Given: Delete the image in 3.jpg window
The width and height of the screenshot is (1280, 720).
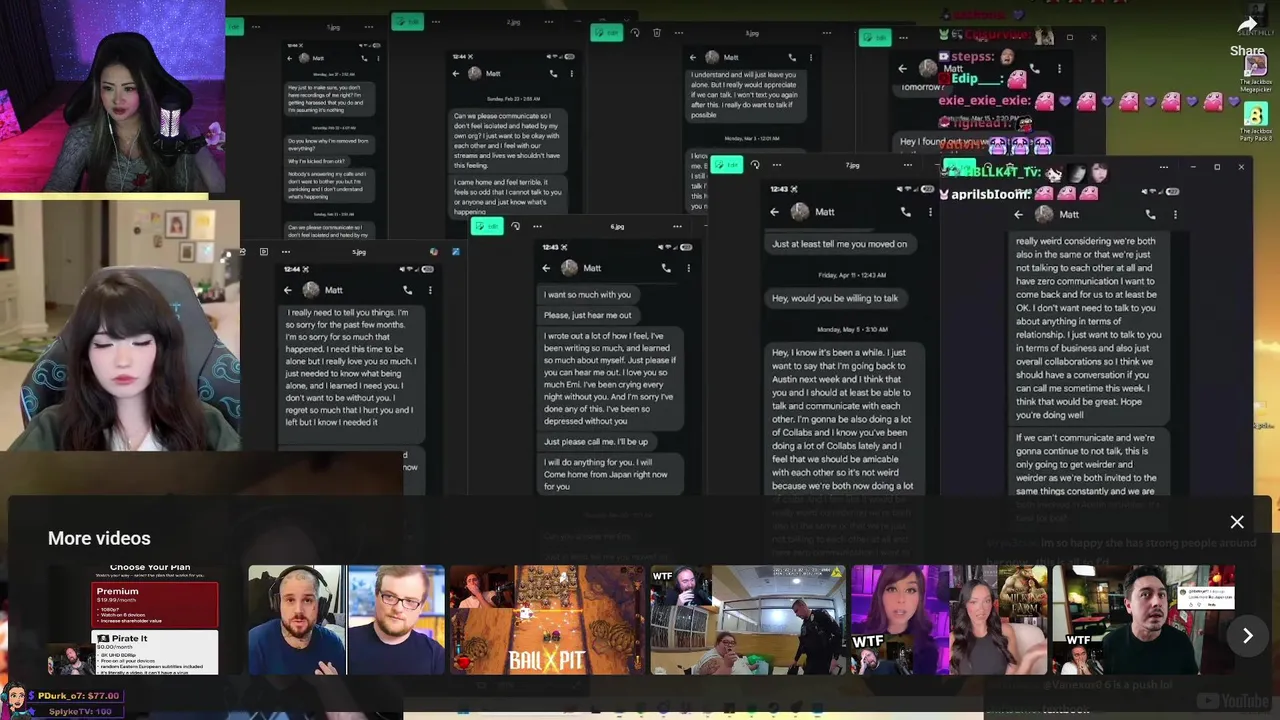Looking at the screenshot, I should 656,33.
